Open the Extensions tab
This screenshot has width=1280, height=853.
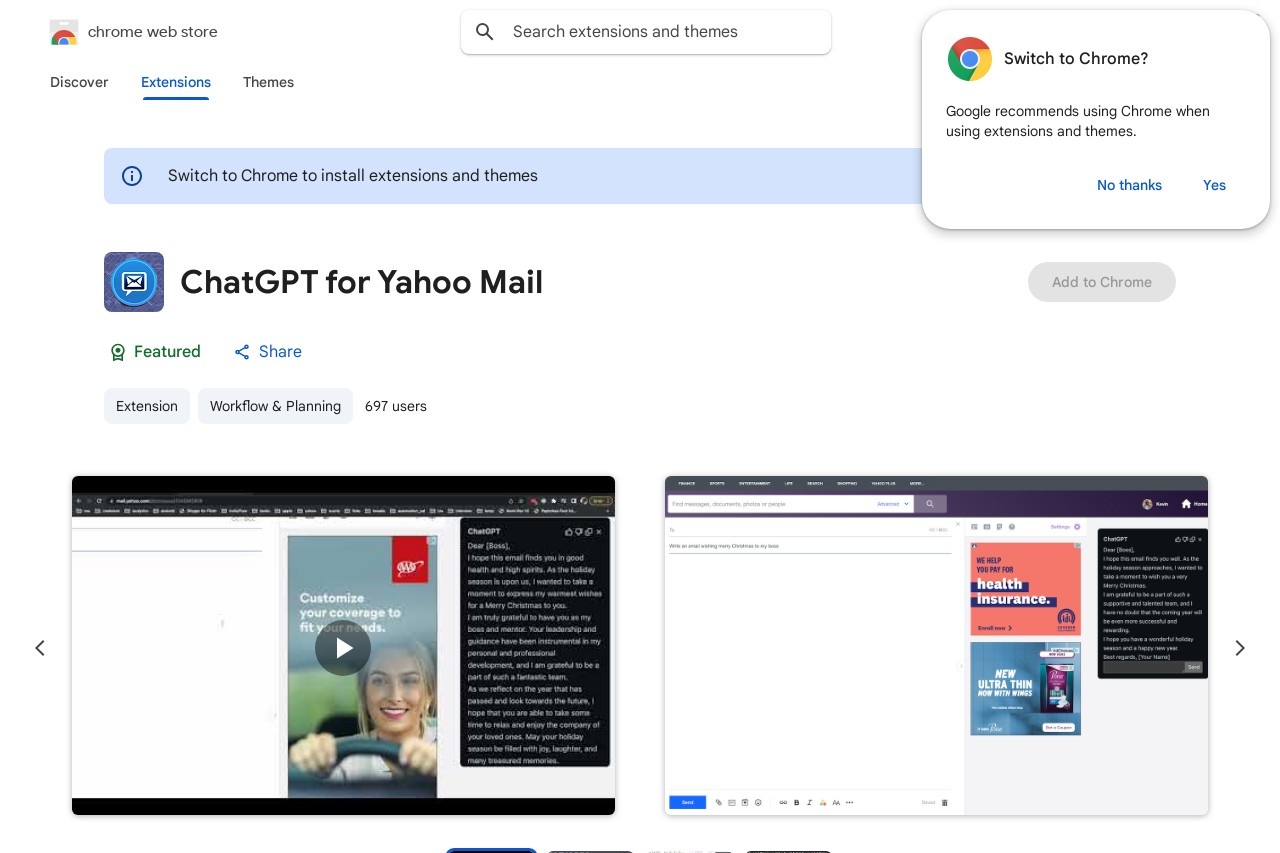176,82
